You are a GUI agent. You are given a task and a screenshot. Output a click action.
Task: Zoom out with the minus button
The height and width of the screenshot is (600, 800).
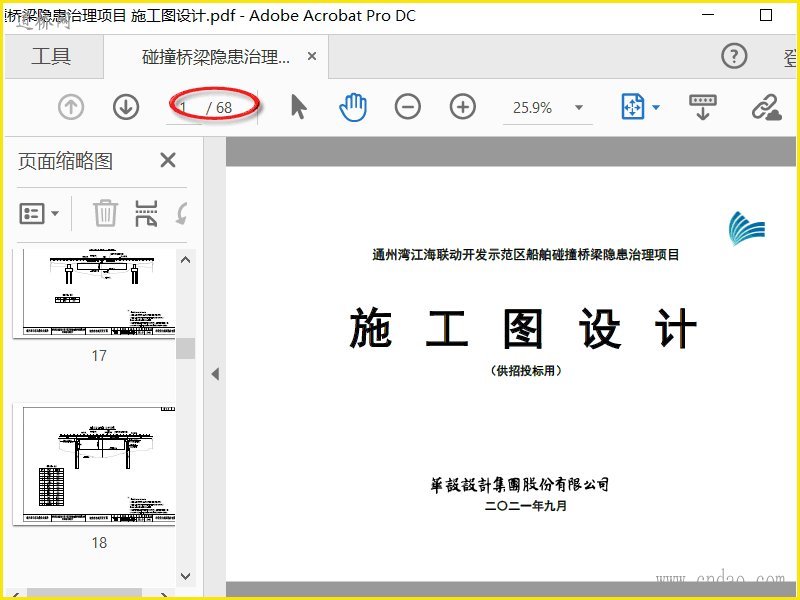(408, 107)
